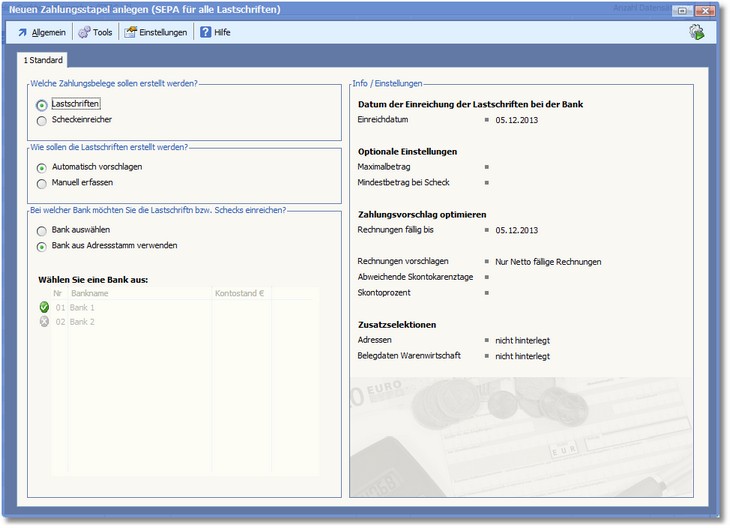Select Bank aus Adressstamm verwenden

(41, 246)
